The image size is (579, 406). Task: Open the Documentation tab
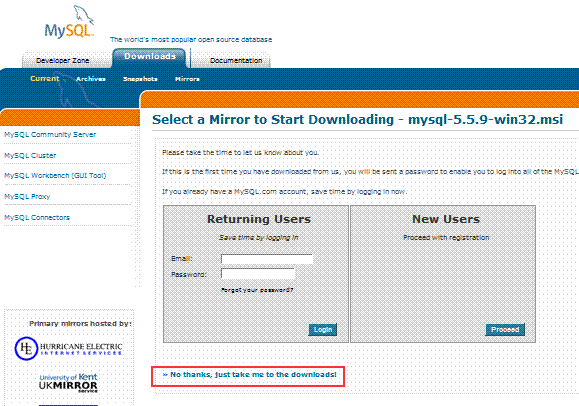point(236,60)
